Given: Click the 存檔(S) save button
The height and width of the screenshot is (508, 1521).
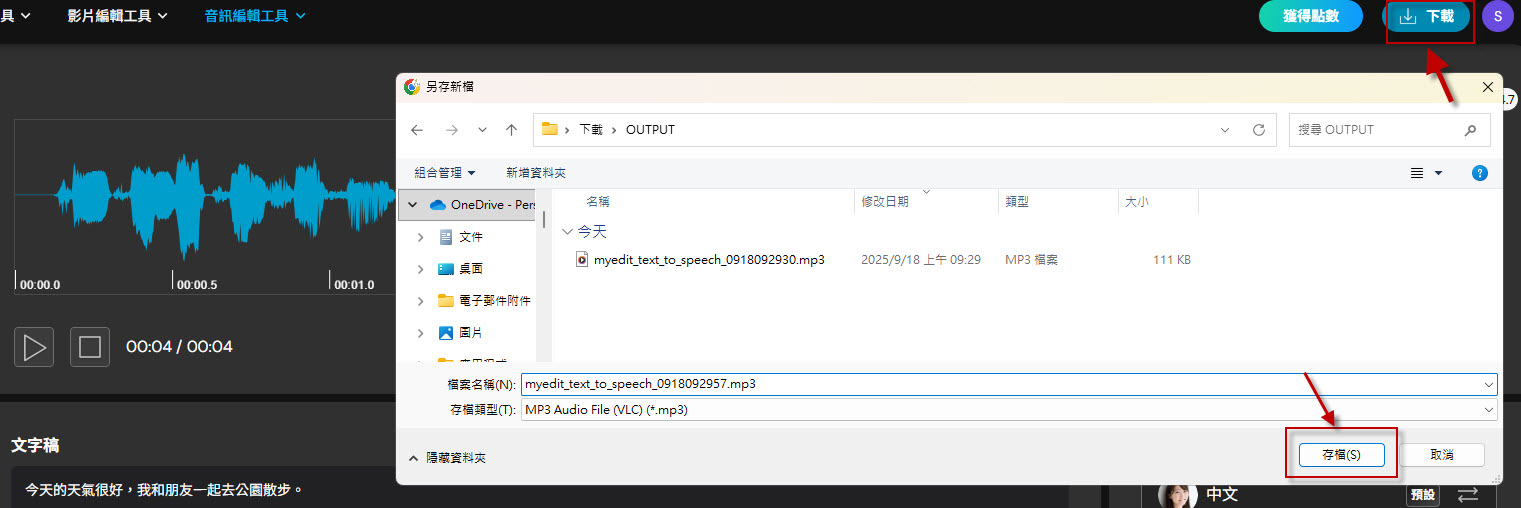Looking at the screenshot, I should pyautogui.click(x=1341, y=454).
